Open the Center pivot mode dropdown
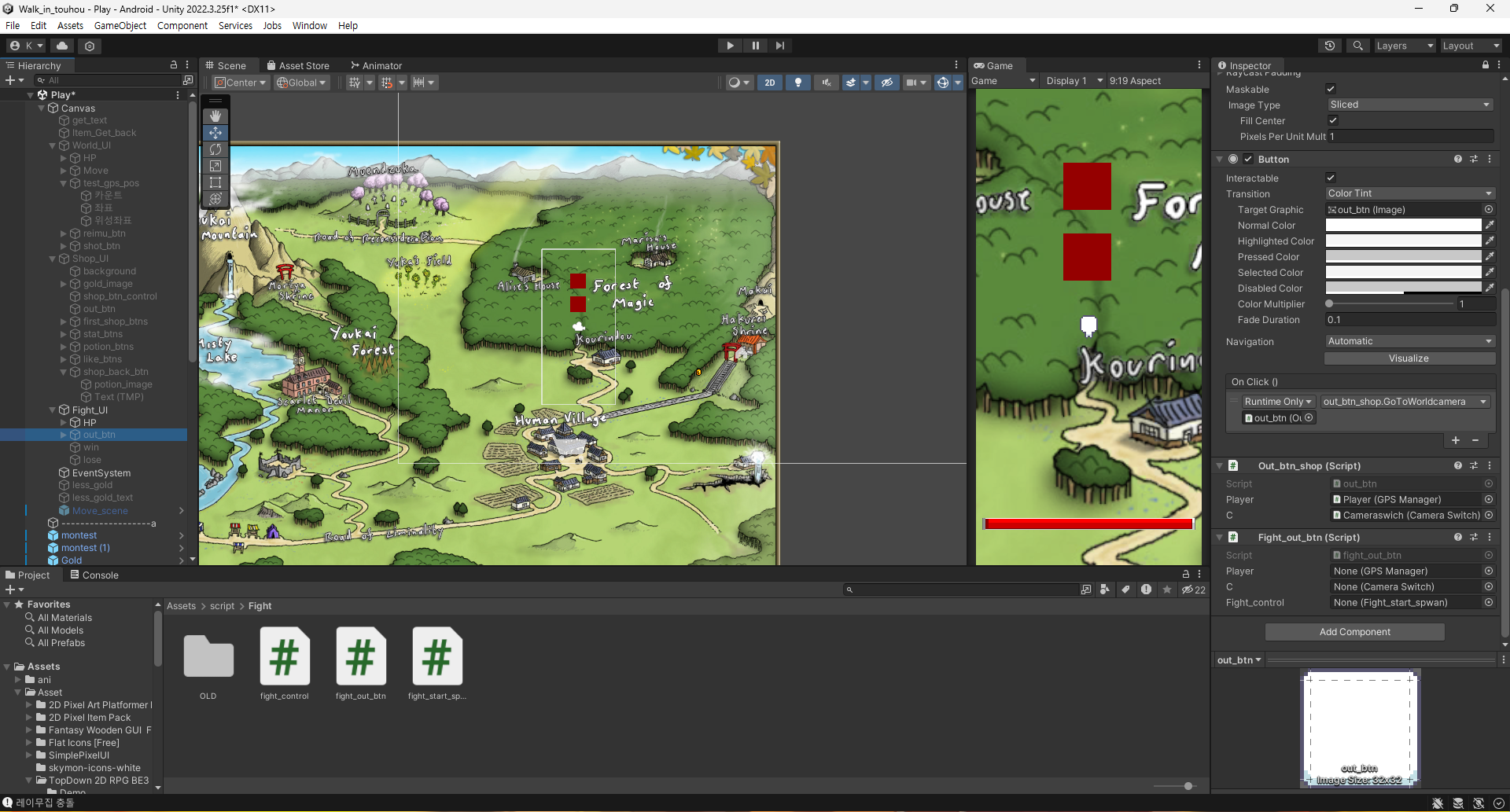This screenshot has width=1510, height=812. tap(241, 83)
